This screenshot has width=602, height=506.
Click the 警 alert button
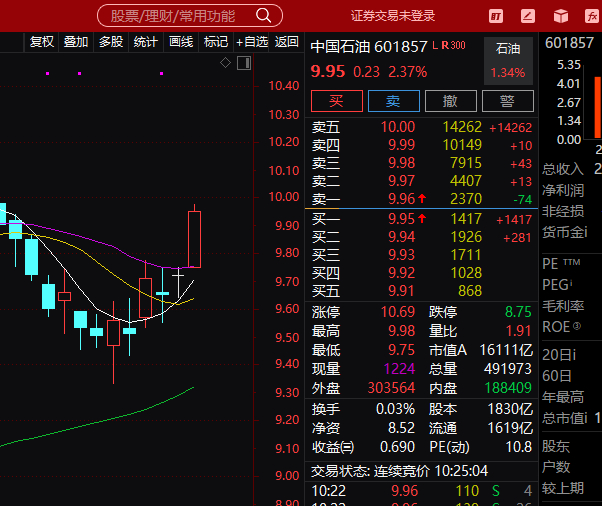[x=508, y=101]
